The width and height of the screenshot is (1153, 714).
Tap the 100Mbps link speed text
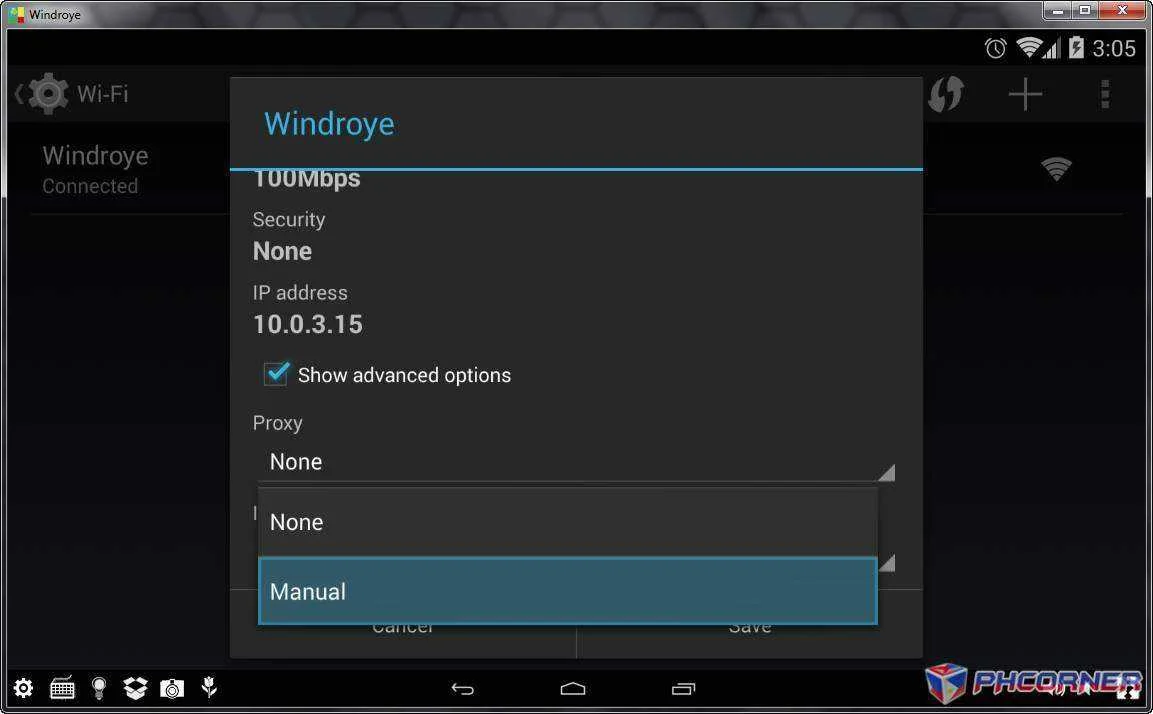pos(307,181)
